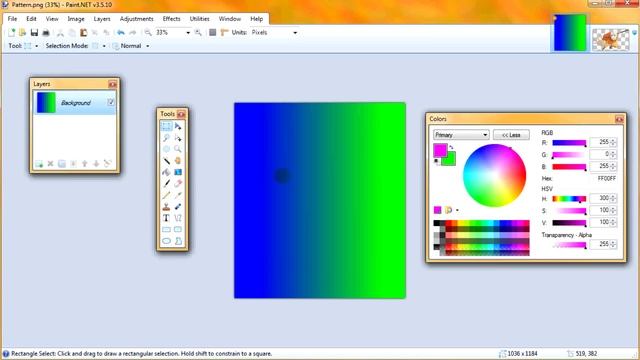This screenshot has height=360, width=640.
Task: Click the Hex value field FF00FF
Action: coord(607,178)
